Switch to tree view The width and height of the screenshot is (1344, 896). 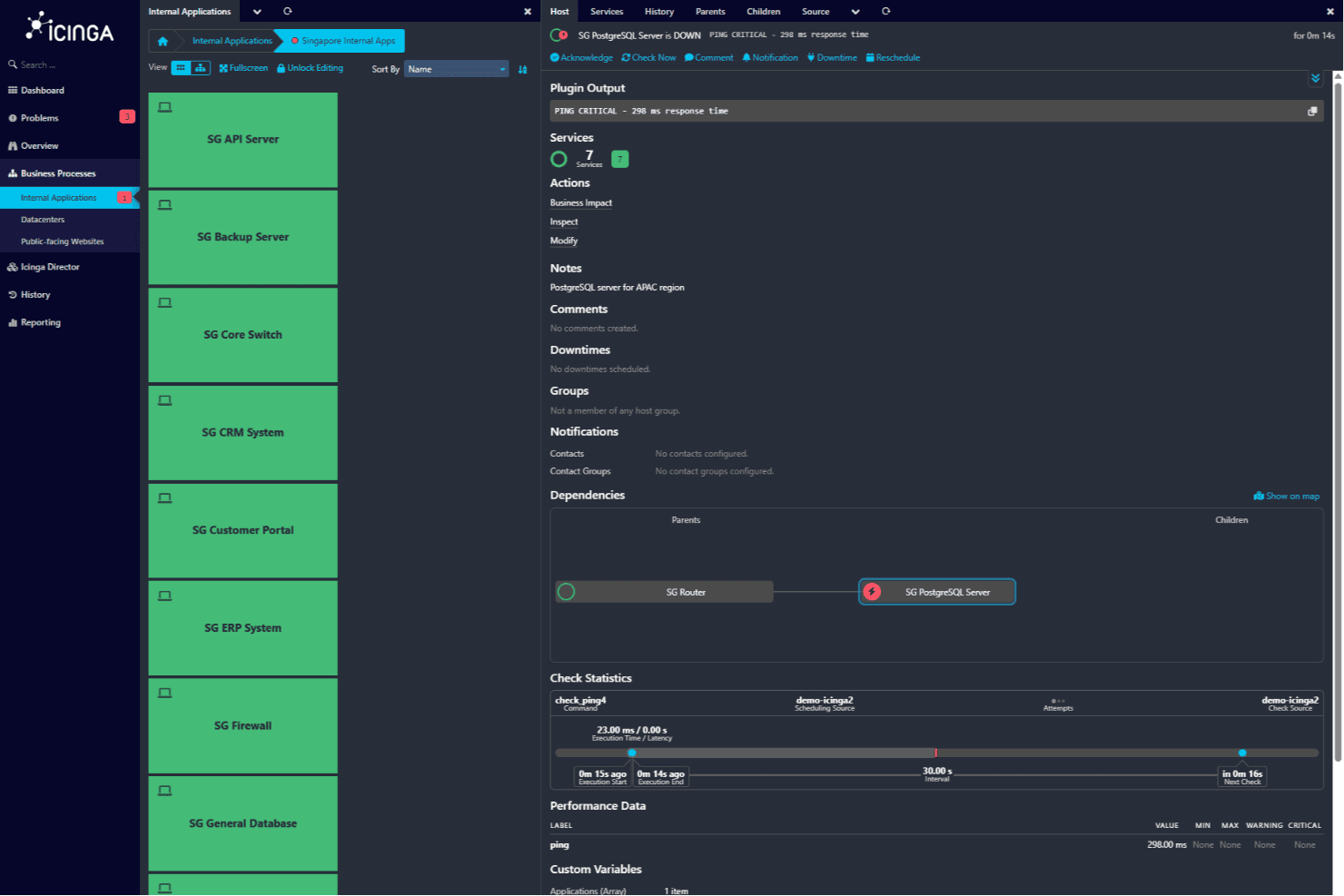point(201,68)
